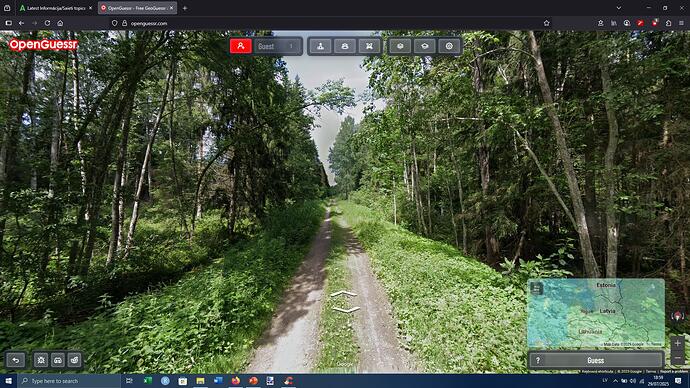Click the question mark hint icon
690x388 pixels.
point(538,360)
